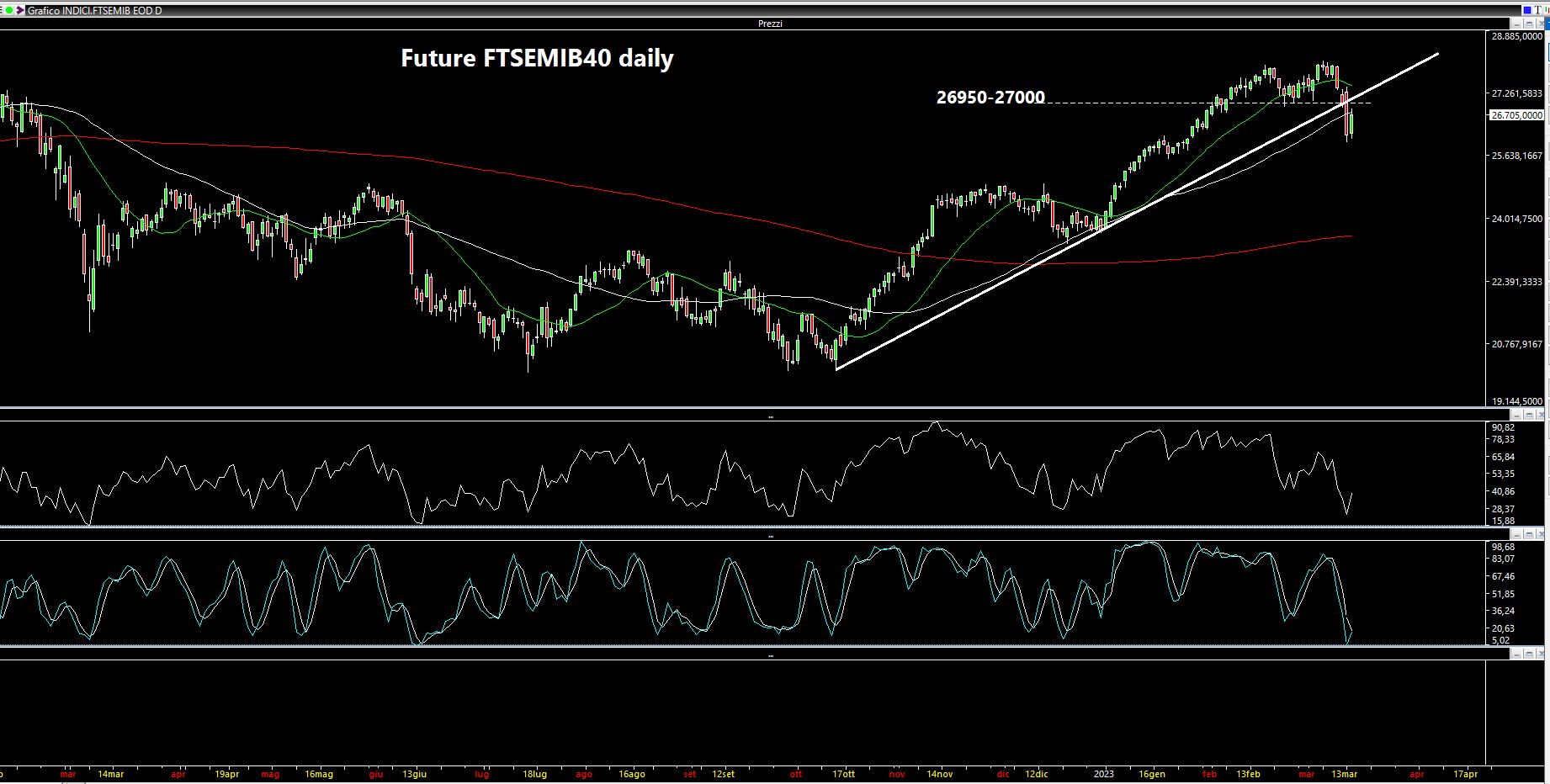Click the candlestick chart icon at top right

click(x=1547, y=10)
